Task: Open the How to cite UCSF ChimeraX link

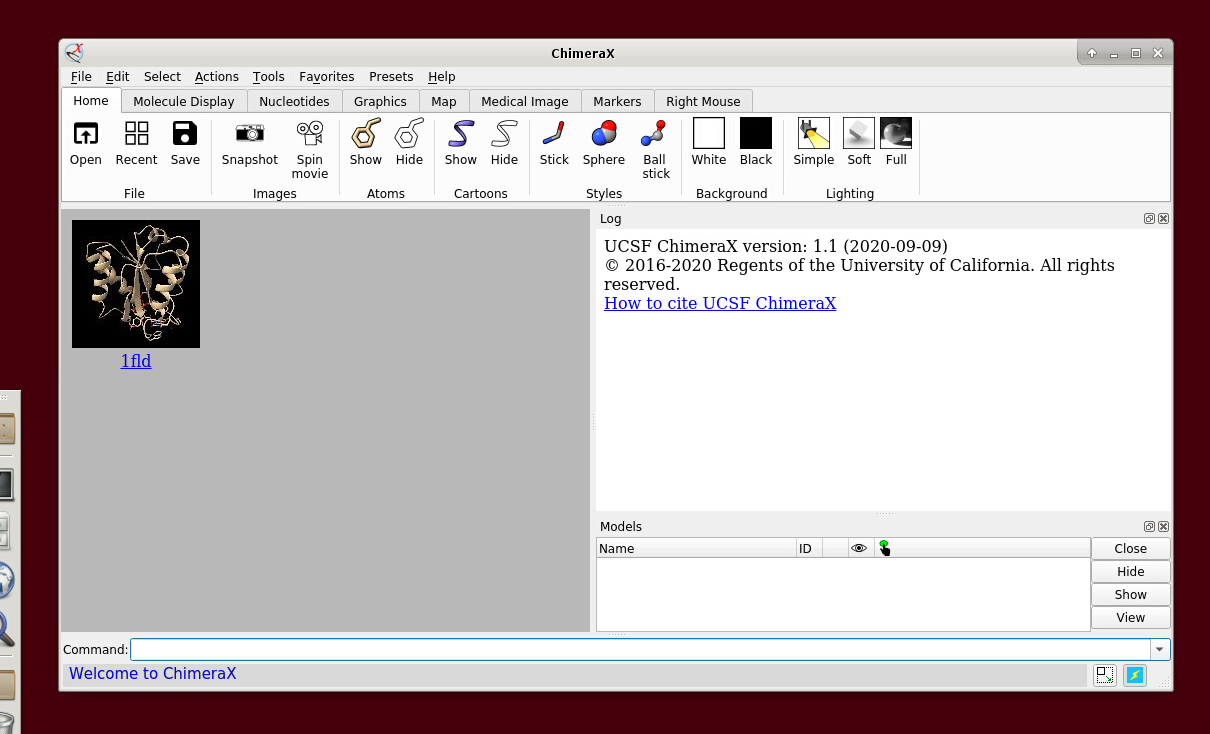Action: point(719,303)
